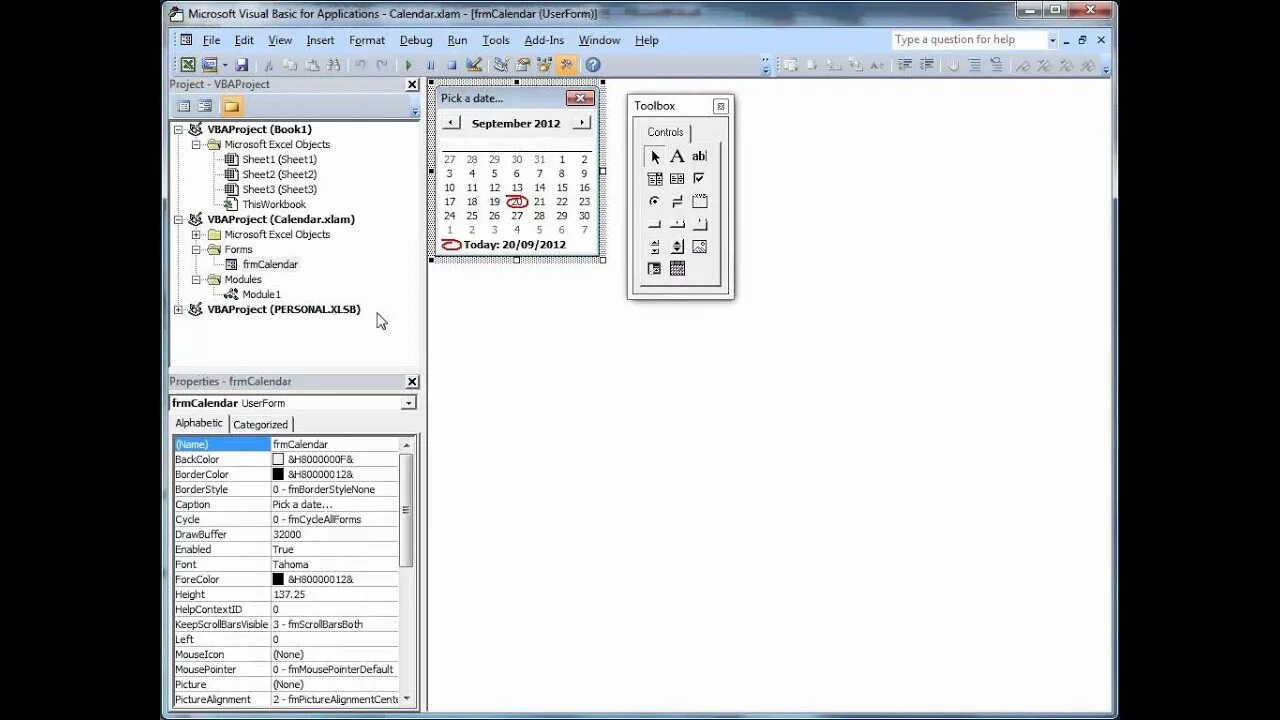Viewport: 1280px width, 720px height.
Task: Collapse the VBAProject (Calendar.xlam) node
Action: 179,219
